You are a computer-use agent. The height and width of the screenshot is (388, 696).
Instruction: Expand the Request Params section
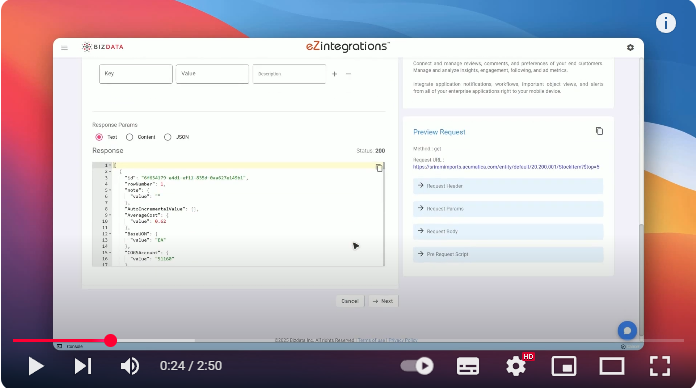(x=508, y=209)
